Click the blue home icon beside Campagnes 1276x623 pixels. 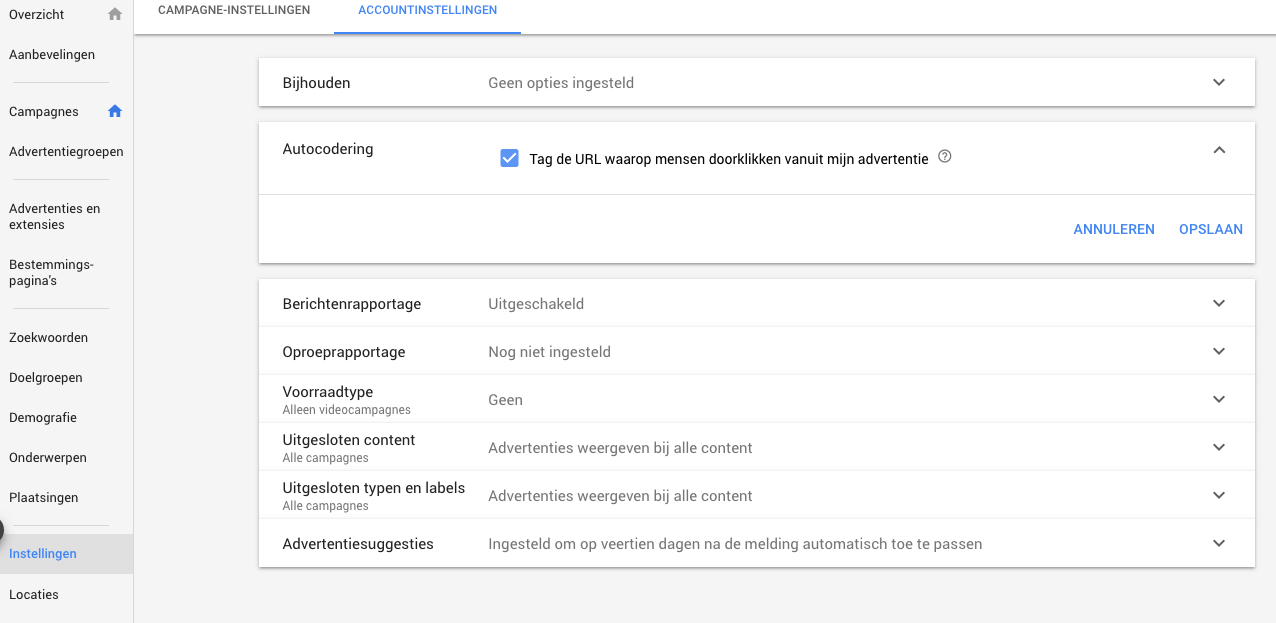115,111
